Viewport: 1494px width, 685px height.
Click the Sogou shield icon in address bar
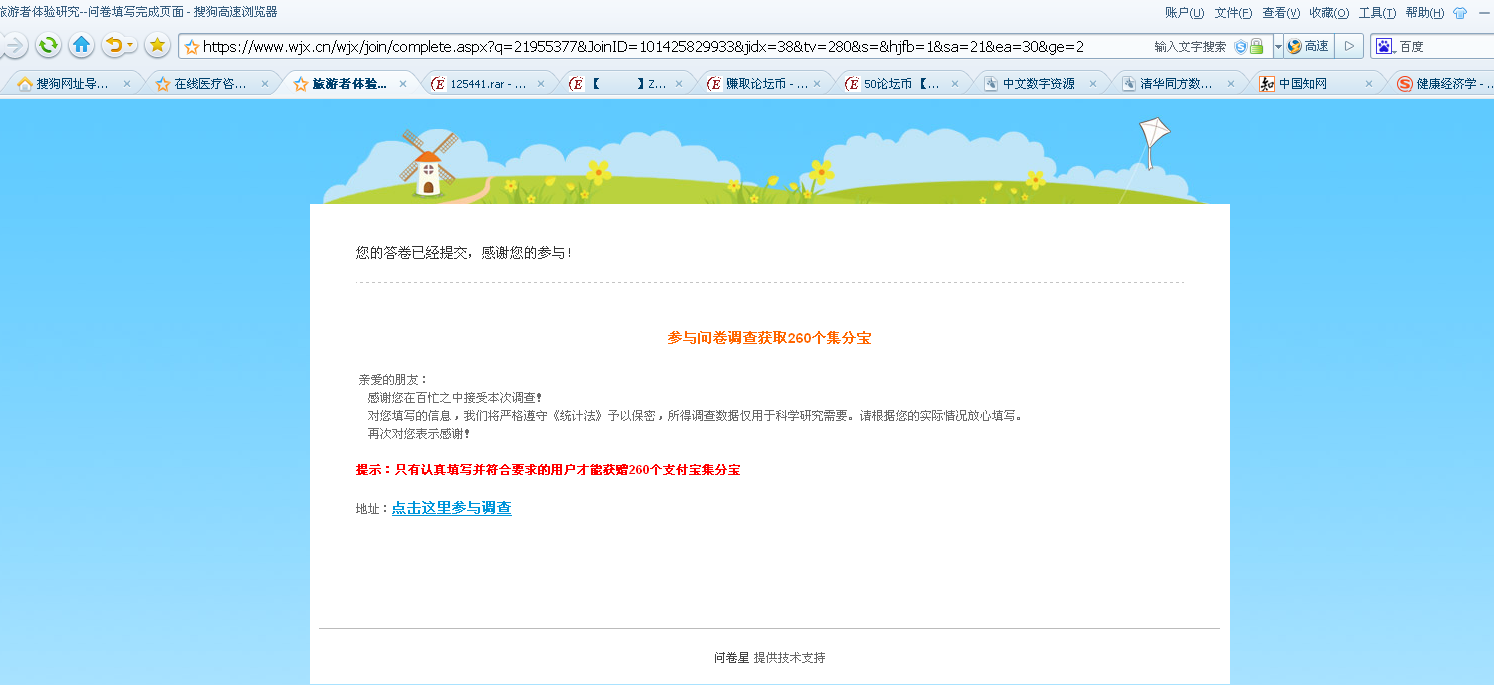pos(1240,46)
